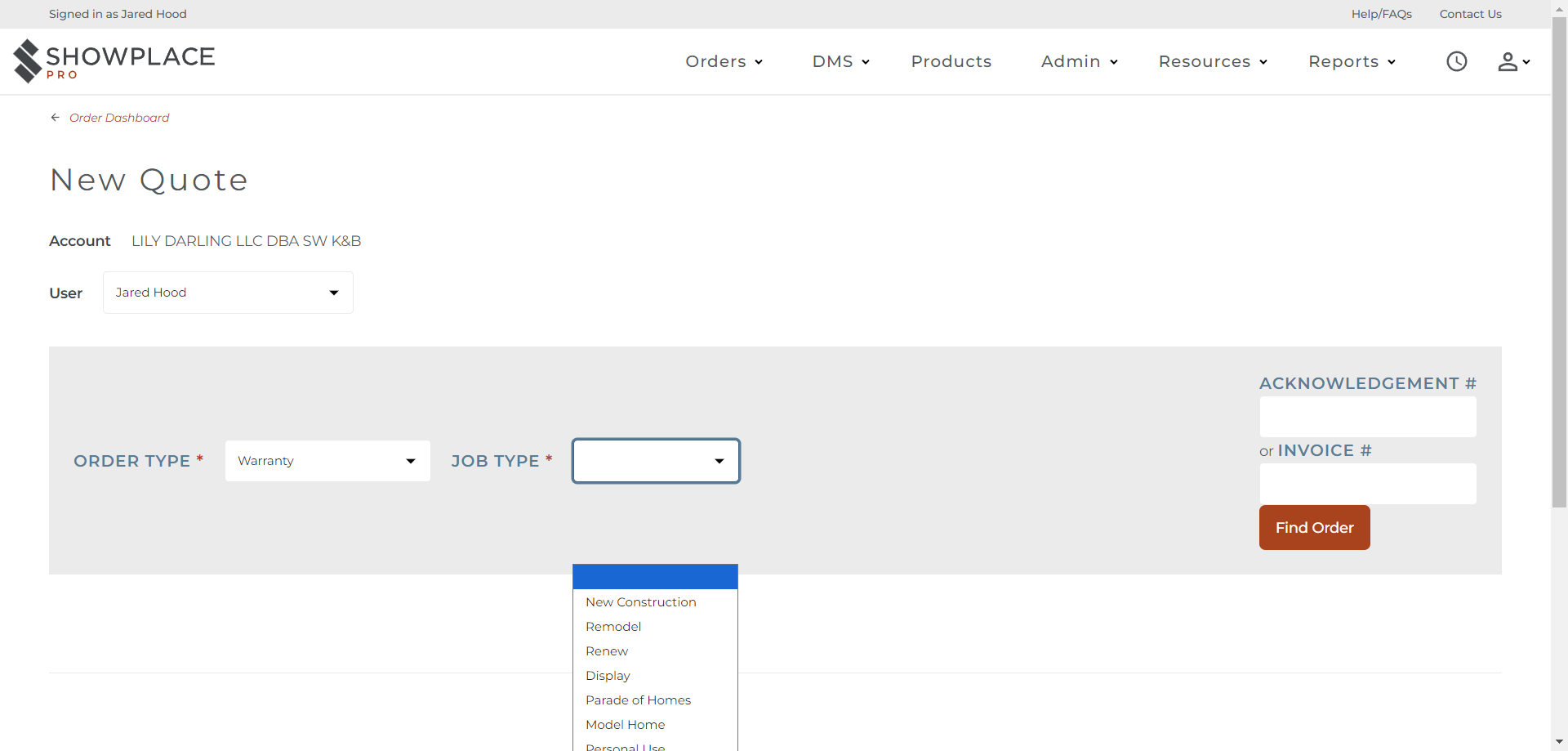Click the page vertical scrollbar thumb
This screenshot has height=751, width=1568.
click(1559, 262)
